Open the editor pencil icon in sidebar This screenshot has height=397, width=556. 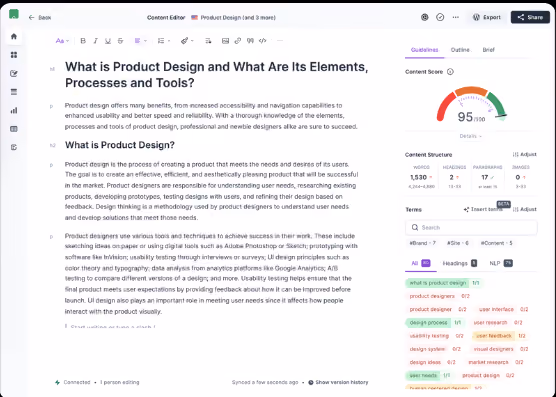click(x=14, y=73)
